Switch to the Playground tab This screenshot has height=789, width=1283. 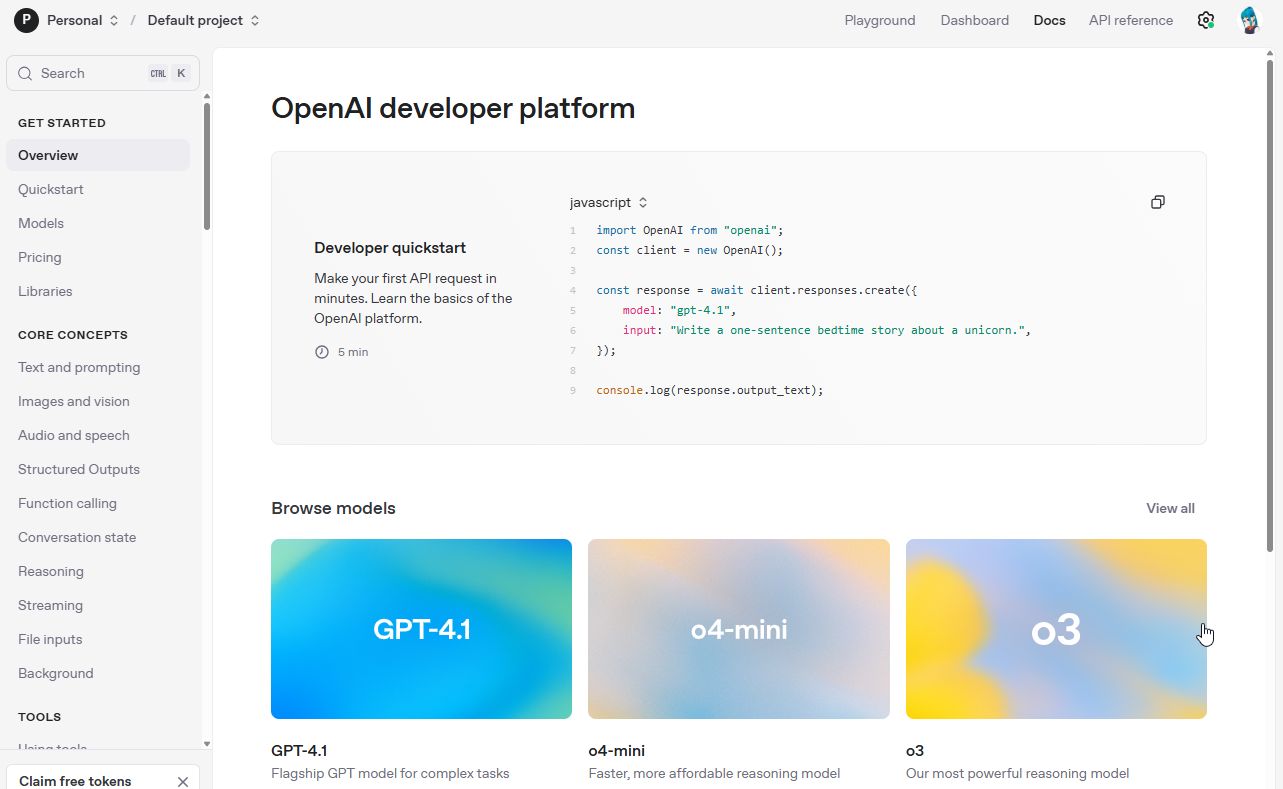tap(880, 20)
